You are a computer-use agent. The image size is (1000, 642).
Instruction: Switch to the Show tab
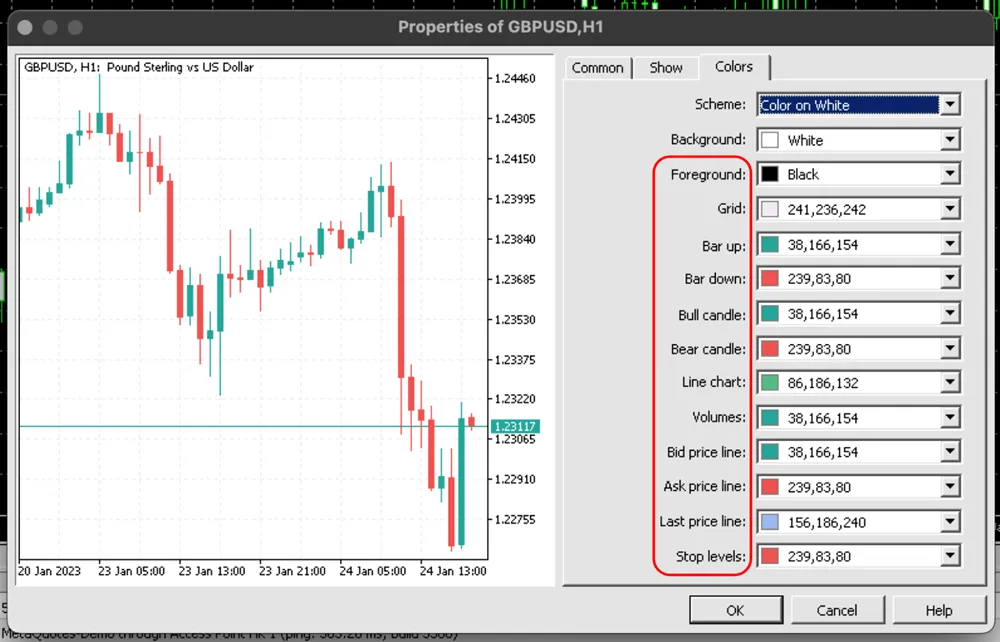[x=666, y=68]
